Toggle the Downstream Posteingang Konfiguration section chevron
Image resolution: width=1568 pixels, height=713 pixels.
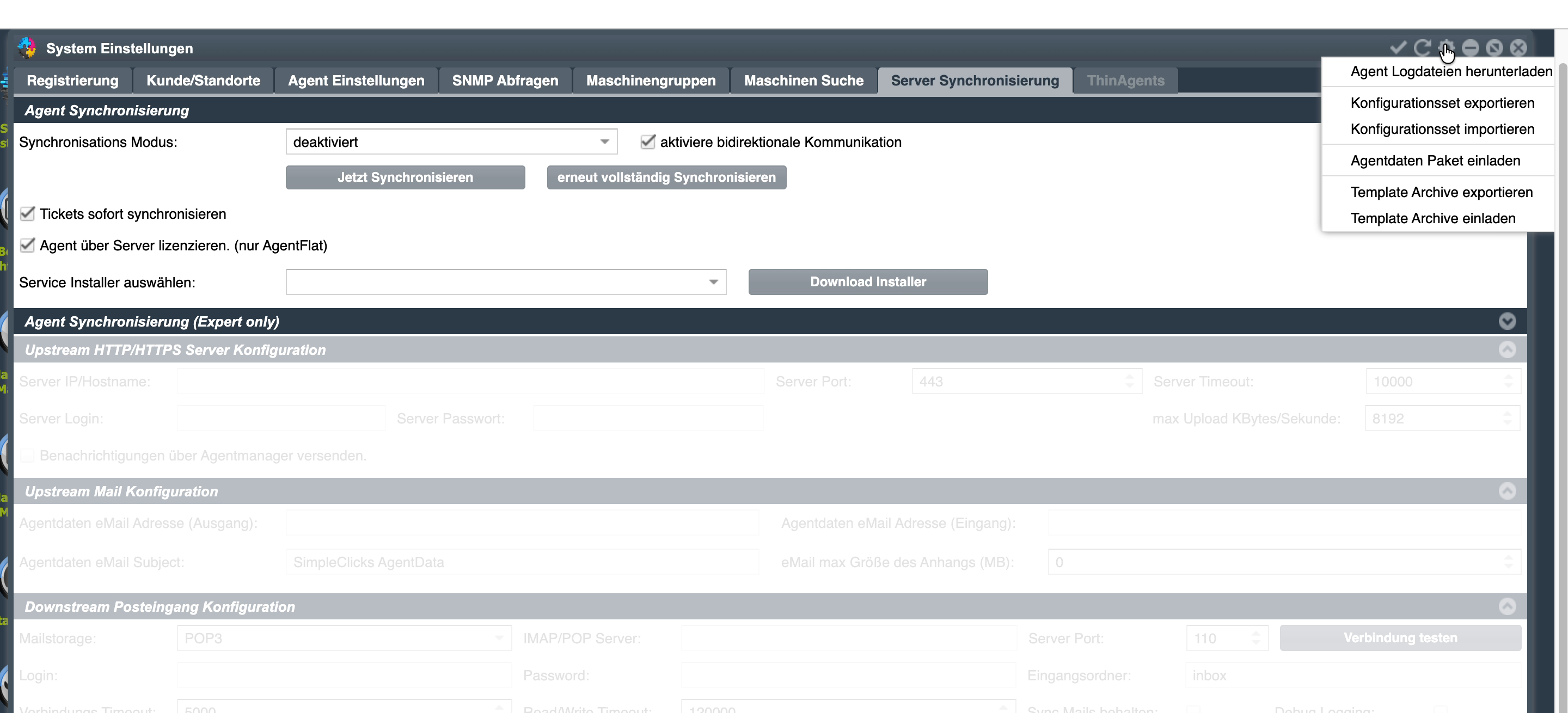coord(1506,606)
